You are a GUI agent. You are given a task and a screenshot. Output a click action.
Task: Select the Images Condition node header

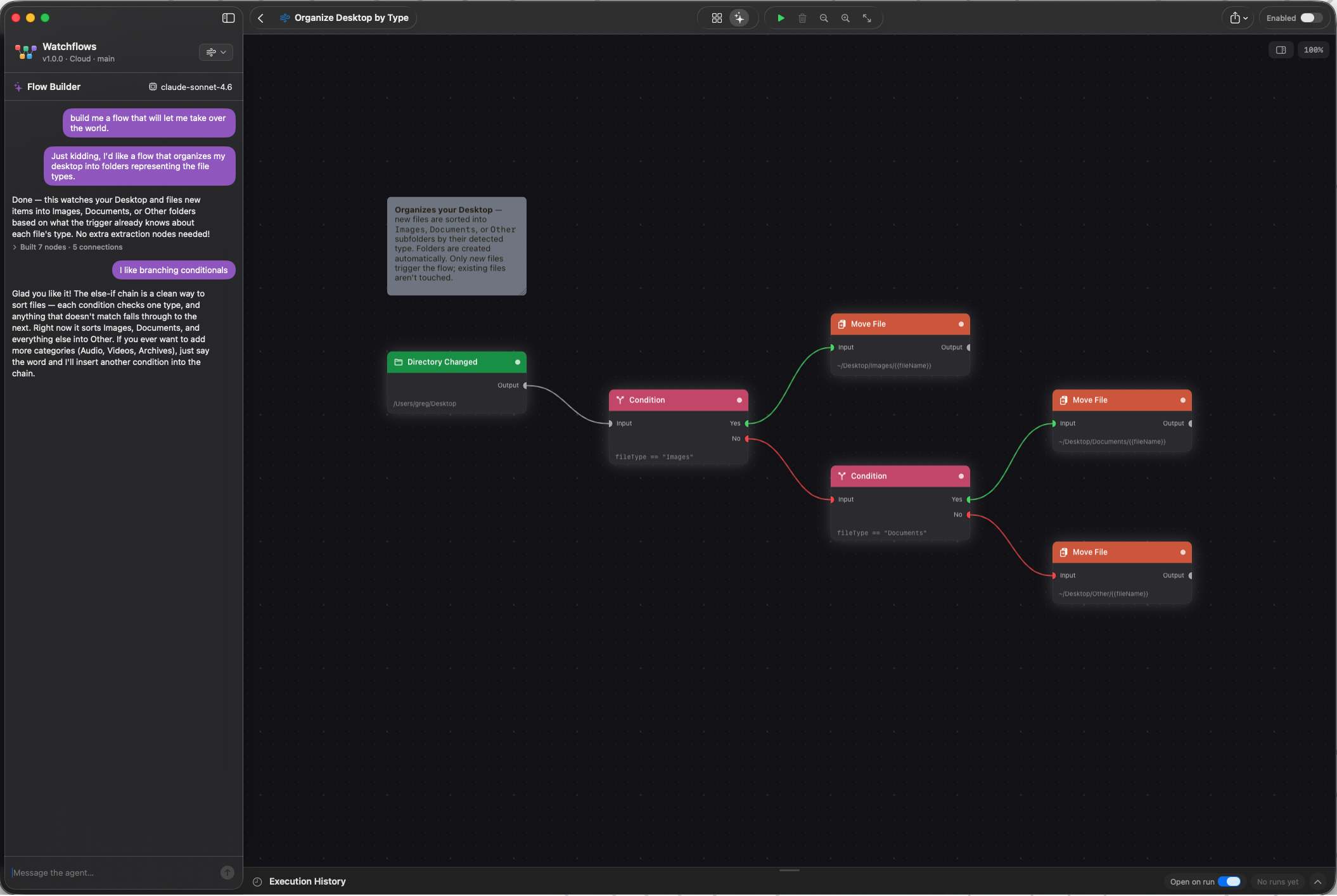tap(678, 400)
